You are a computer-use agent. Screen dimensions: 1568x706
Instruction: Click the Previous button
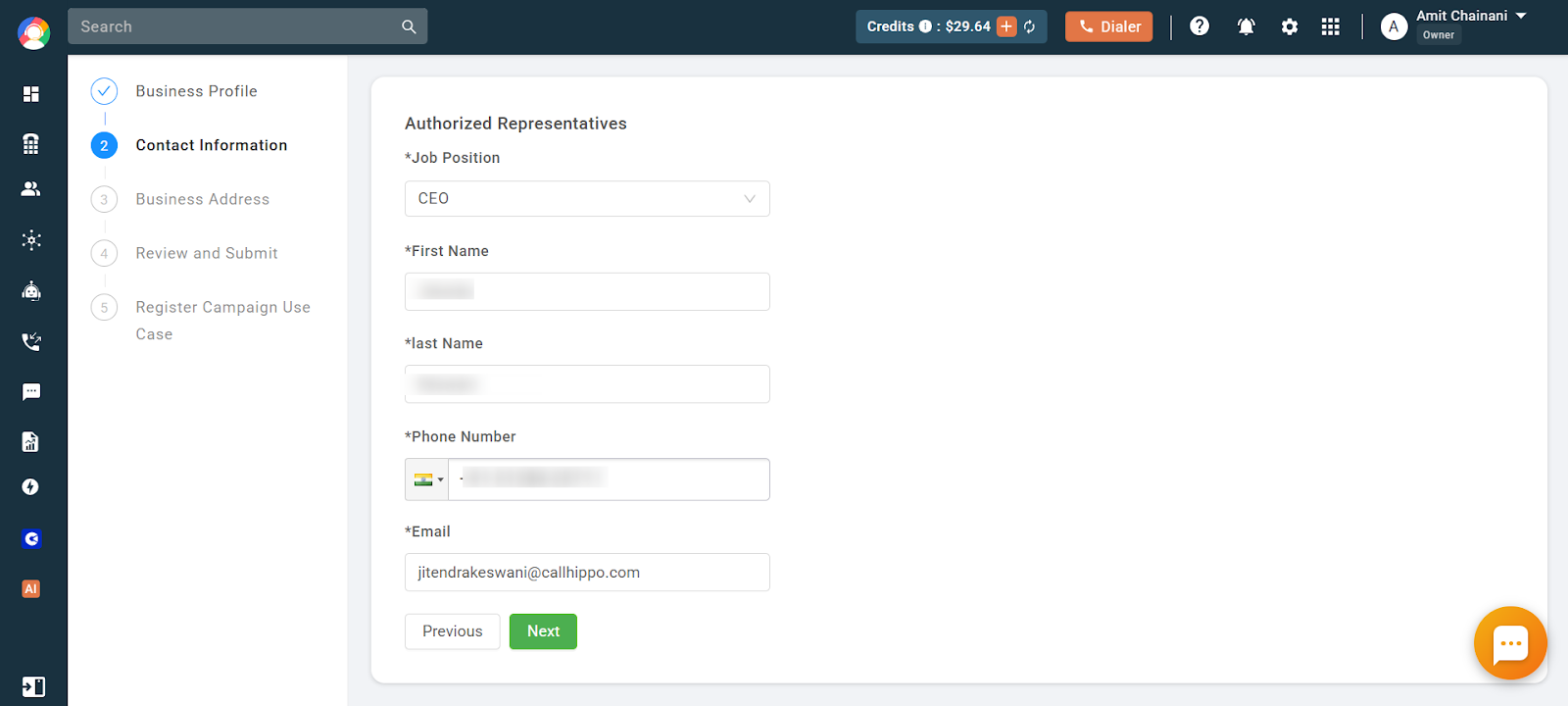point(453,631)
